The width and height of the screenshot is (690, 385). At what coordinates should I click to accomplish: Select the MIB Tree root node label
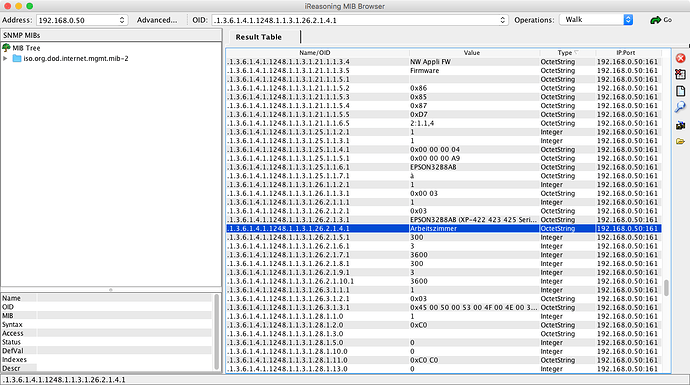(x=26, y=48)
